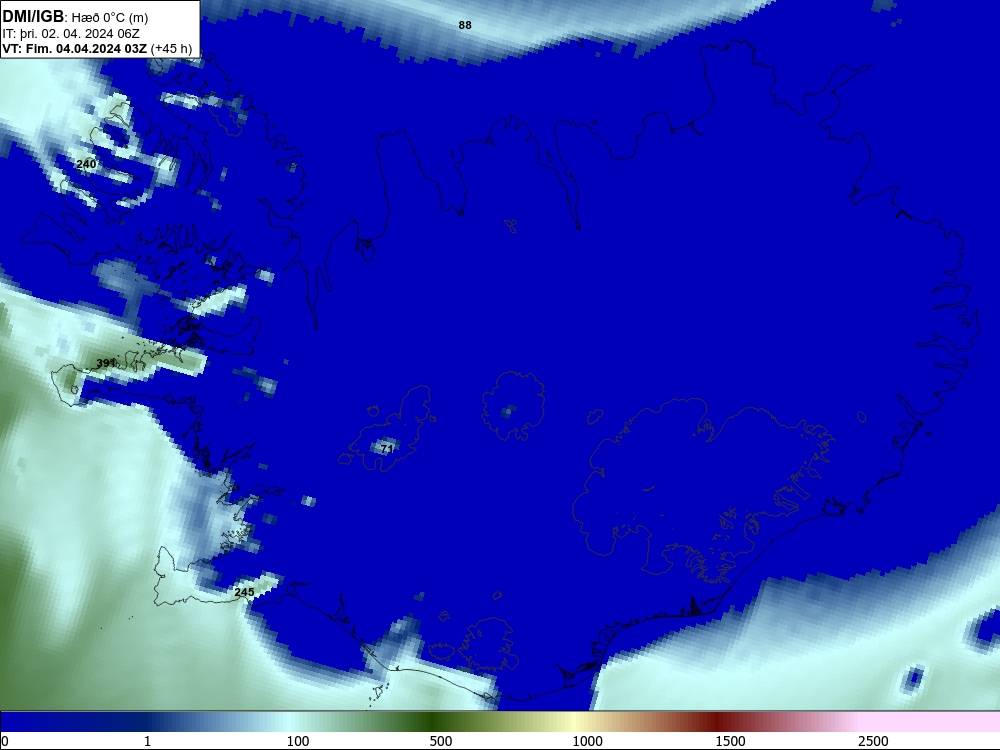This screenshot has height=750, width=1000.
Task: Click the 0 tick on color scale
Action: pyautogui.click(x=5, y=741)
